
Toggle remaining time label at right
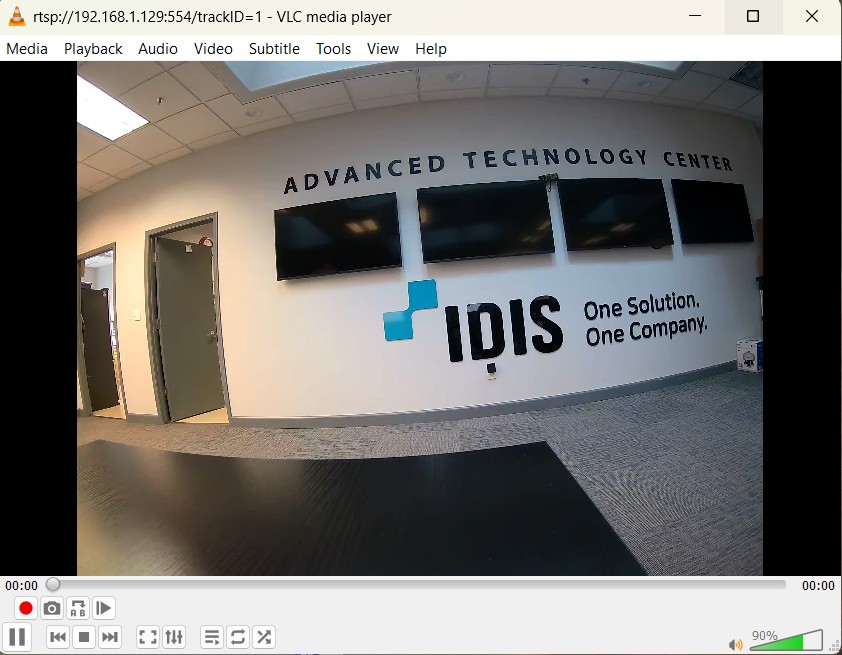click(818, 585)
